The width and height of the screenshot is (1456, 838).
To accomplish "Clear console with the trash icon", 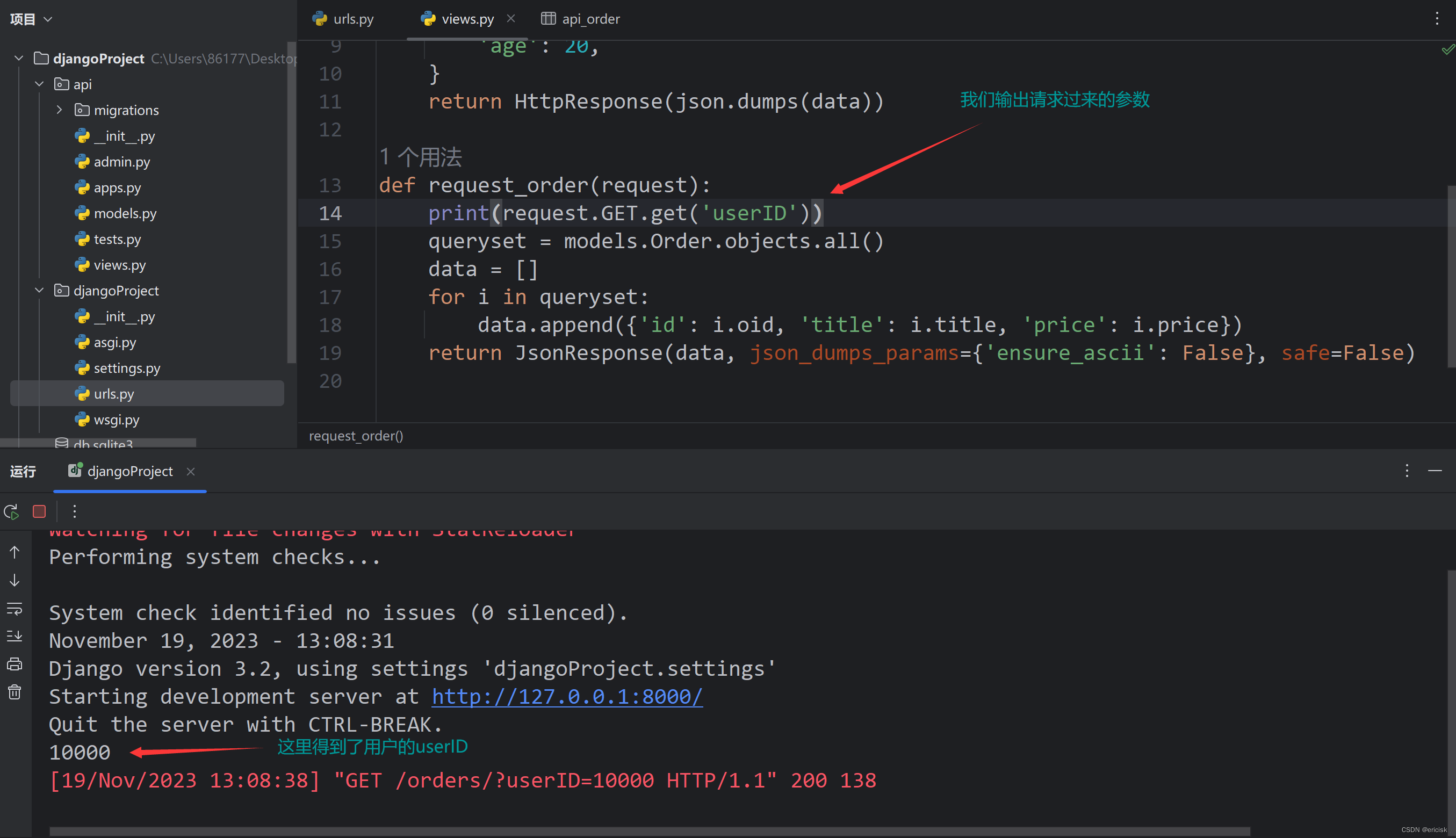I will coord(15,692).
